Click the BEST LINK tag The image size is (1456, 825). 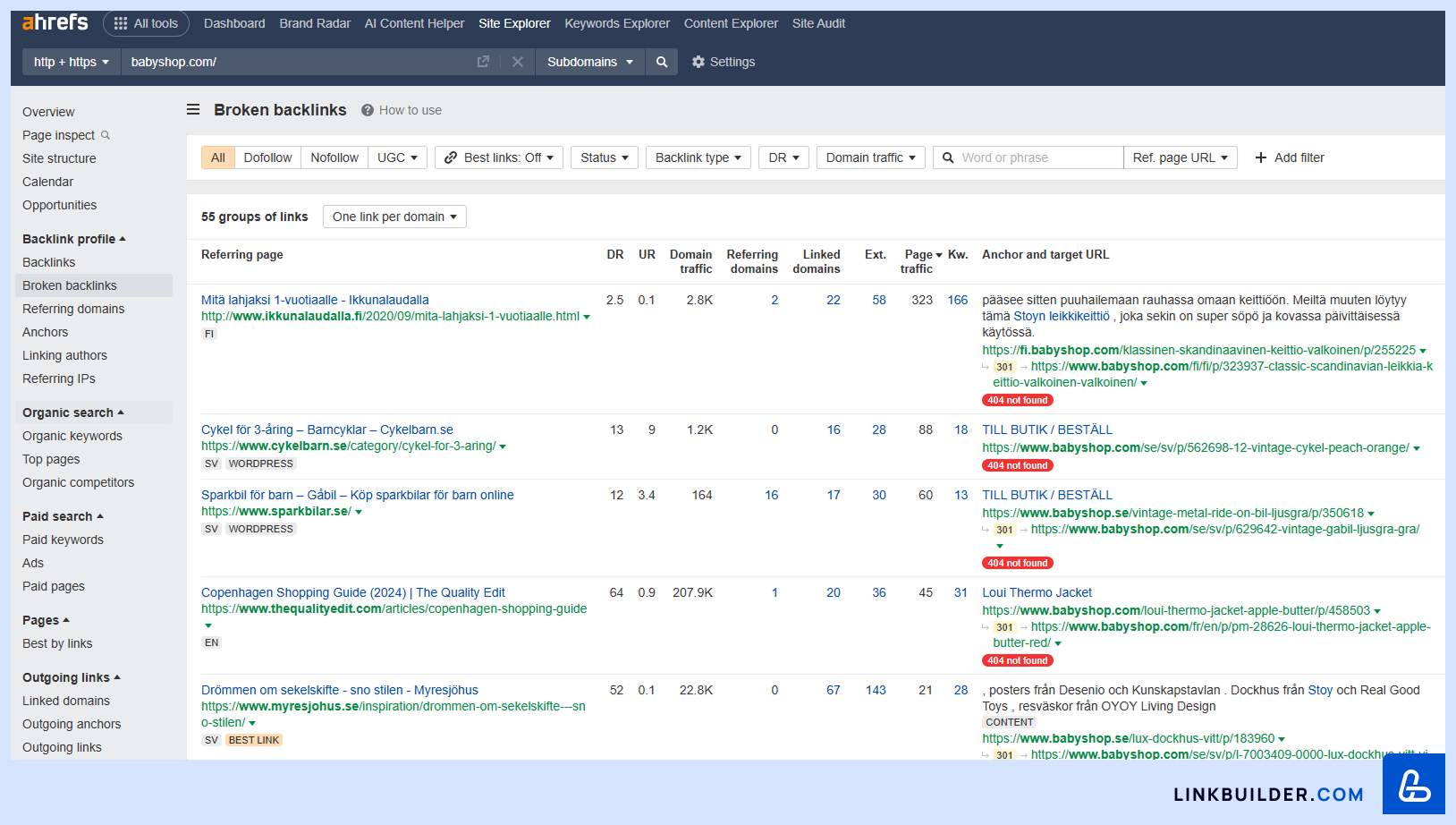pos(254,740)
